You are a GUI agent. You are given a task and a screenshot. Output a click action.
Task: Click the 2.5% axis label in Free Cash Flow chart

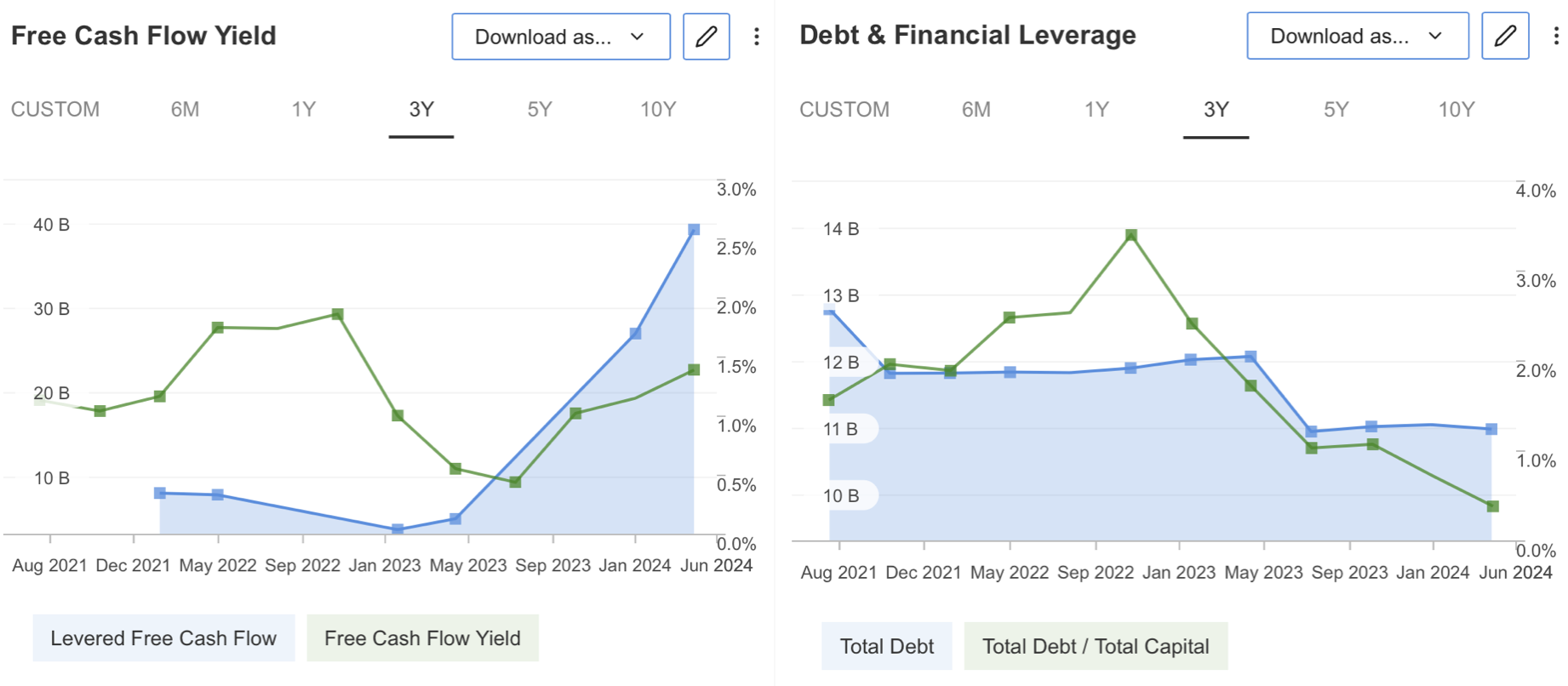click(736, 249)
